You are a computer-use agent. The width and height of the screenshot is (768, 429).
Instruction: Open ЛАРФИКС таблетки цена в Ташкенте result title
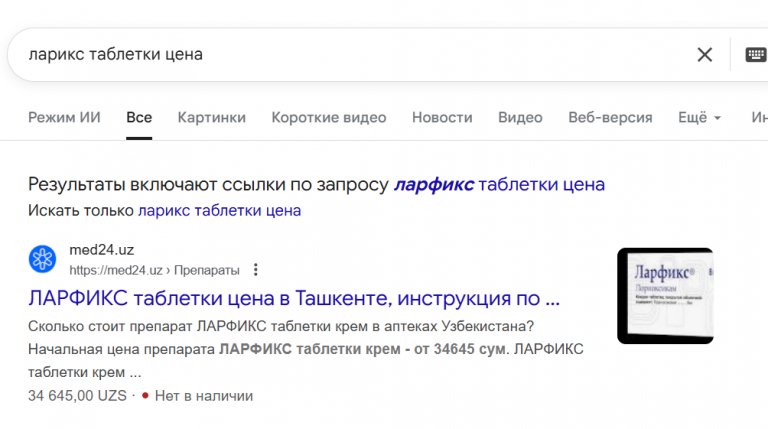click(294, 298)
